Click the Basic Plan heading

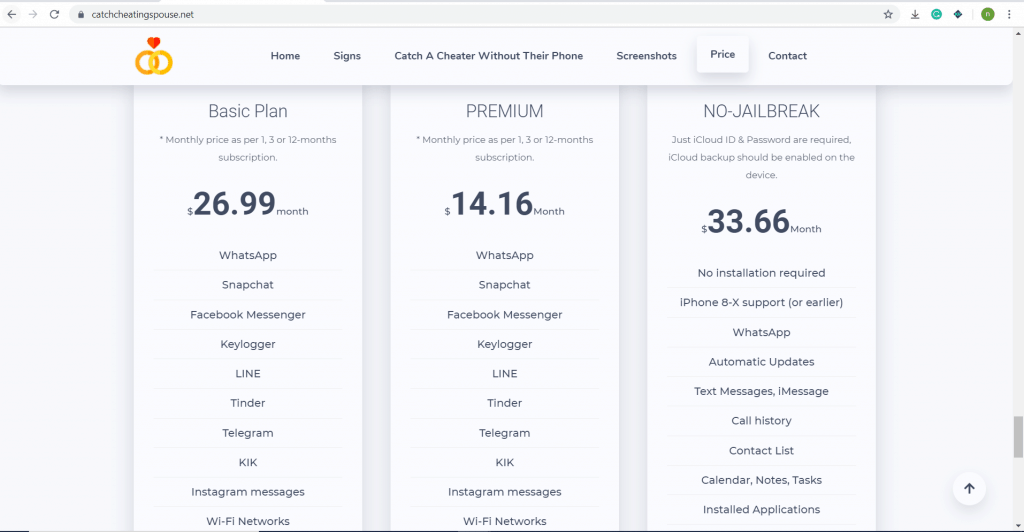[248, 111]
